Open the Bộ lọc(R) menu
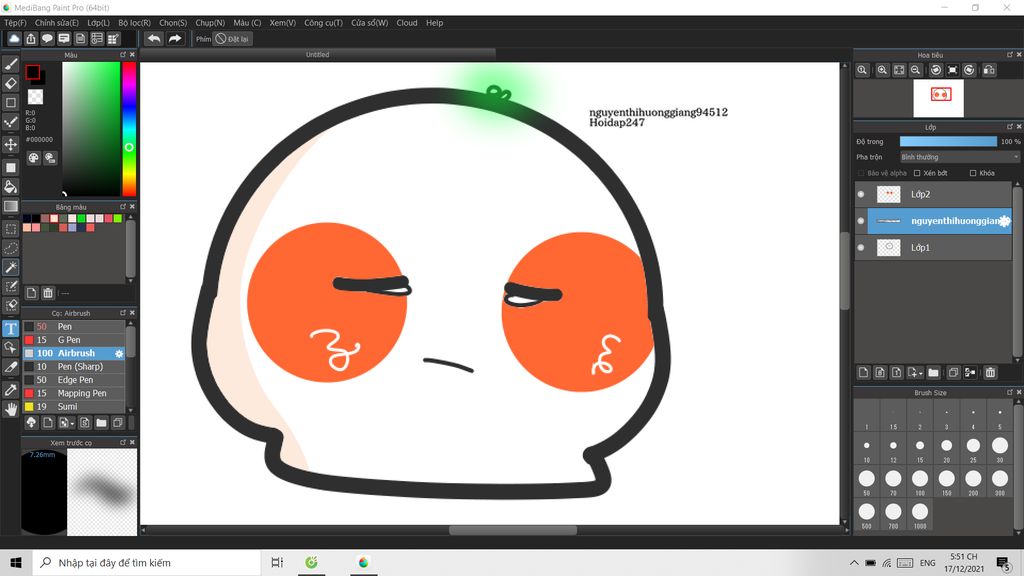The height and width of the screenshot is (576, 1024). 135,23
